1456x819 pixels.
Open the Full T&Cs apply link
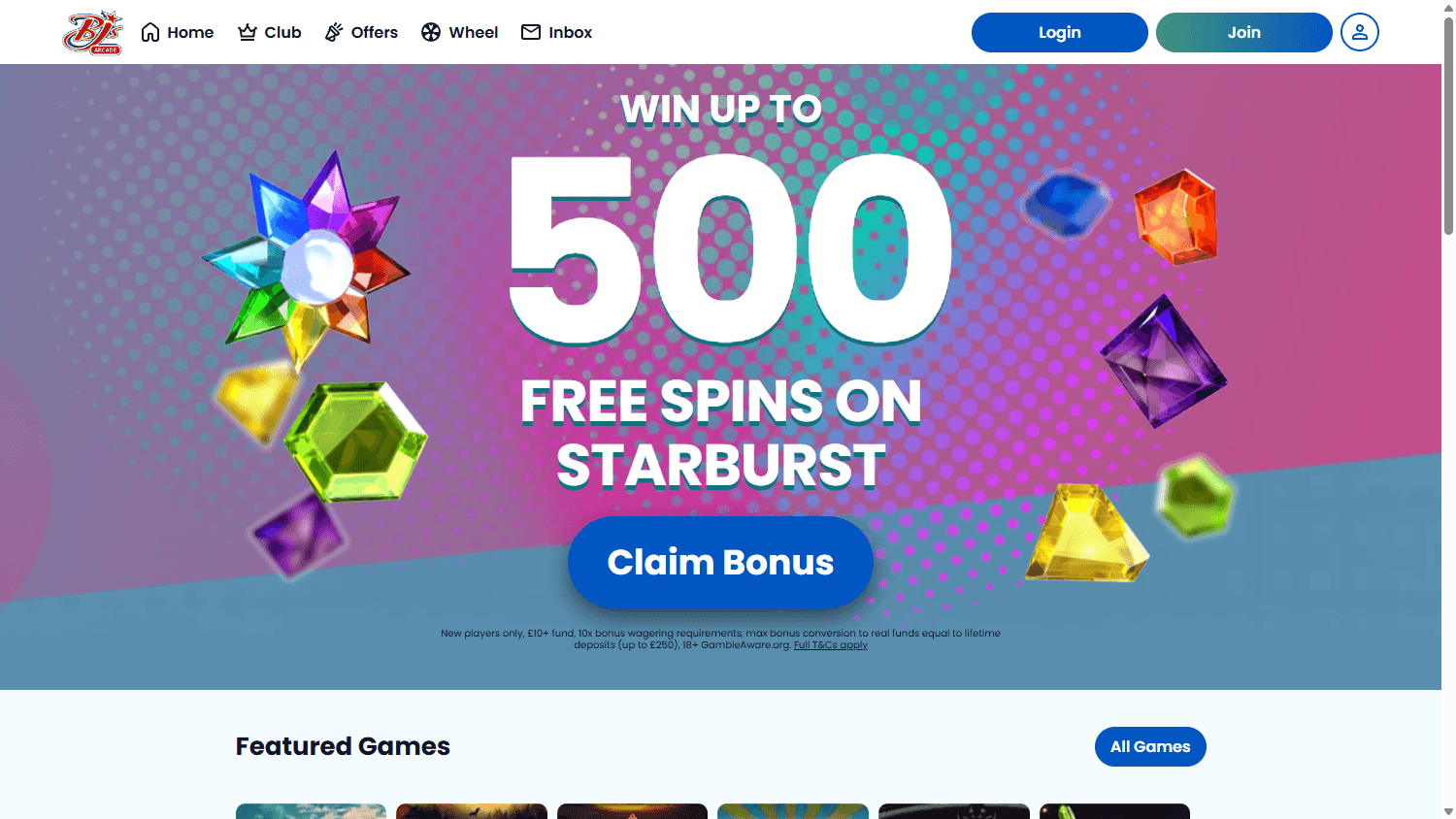tap(831, 645)
